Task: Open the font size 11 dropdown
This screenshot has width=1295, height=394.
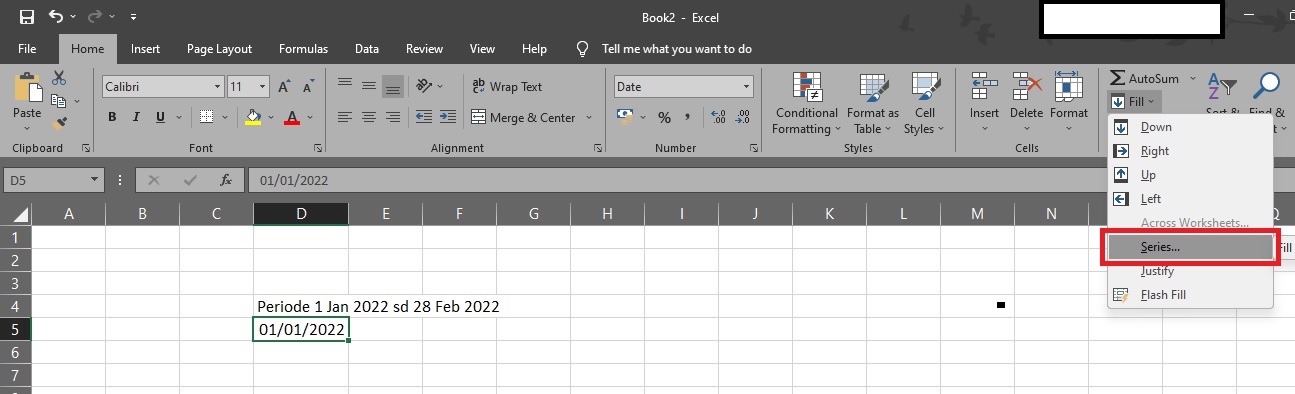Action: click(262, 87)
